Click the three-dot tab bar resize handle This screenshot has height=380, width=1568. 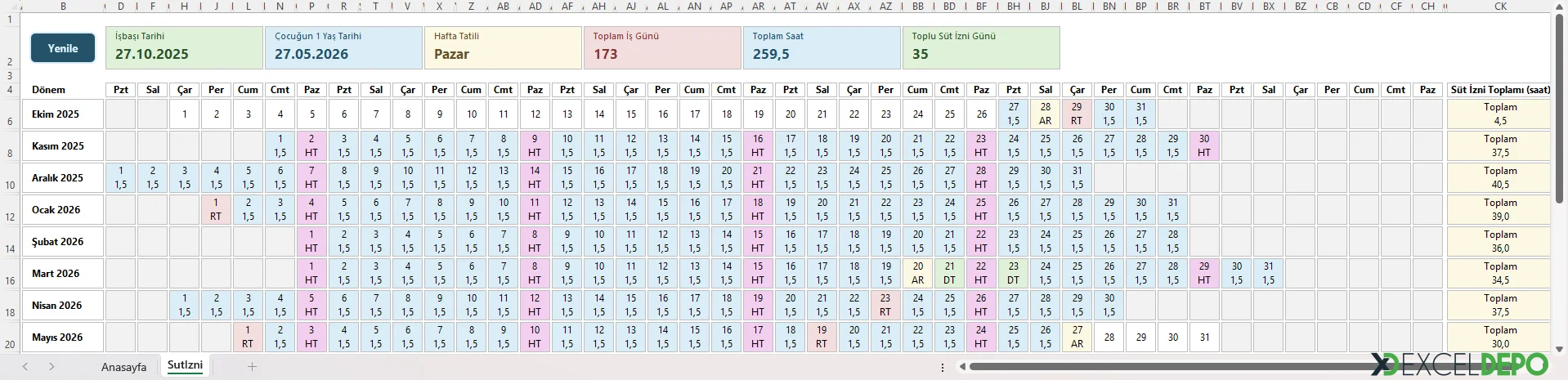943,368
